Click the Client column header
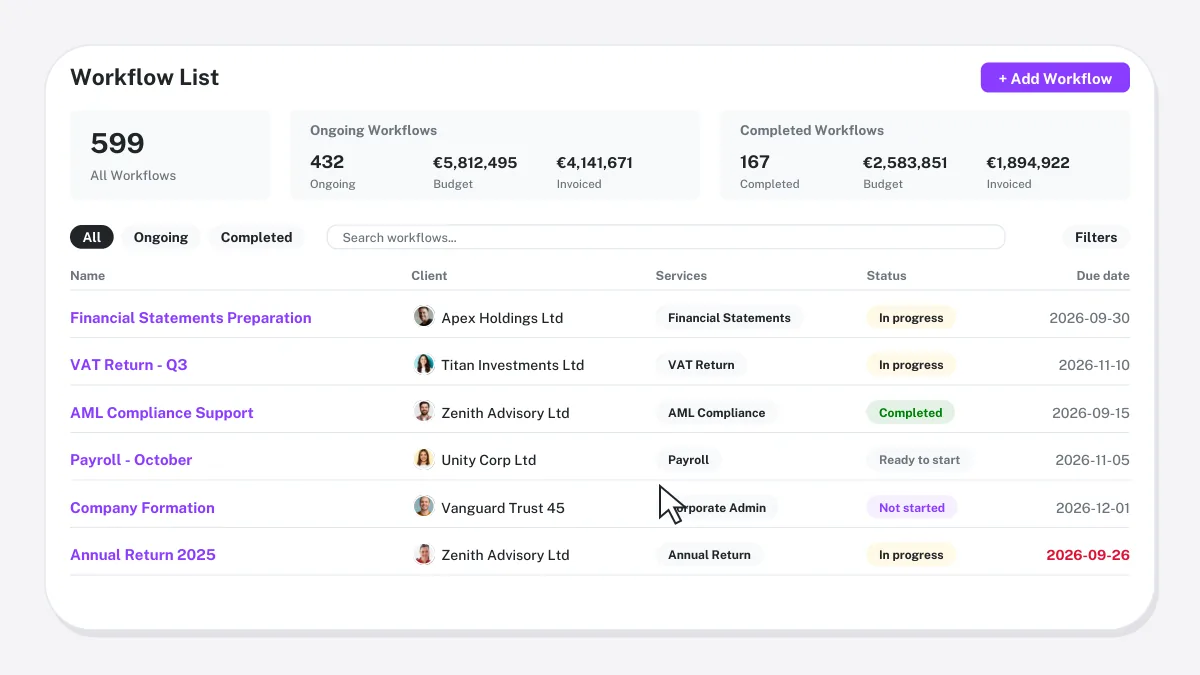1200x675 pixels. coord(429,275)
